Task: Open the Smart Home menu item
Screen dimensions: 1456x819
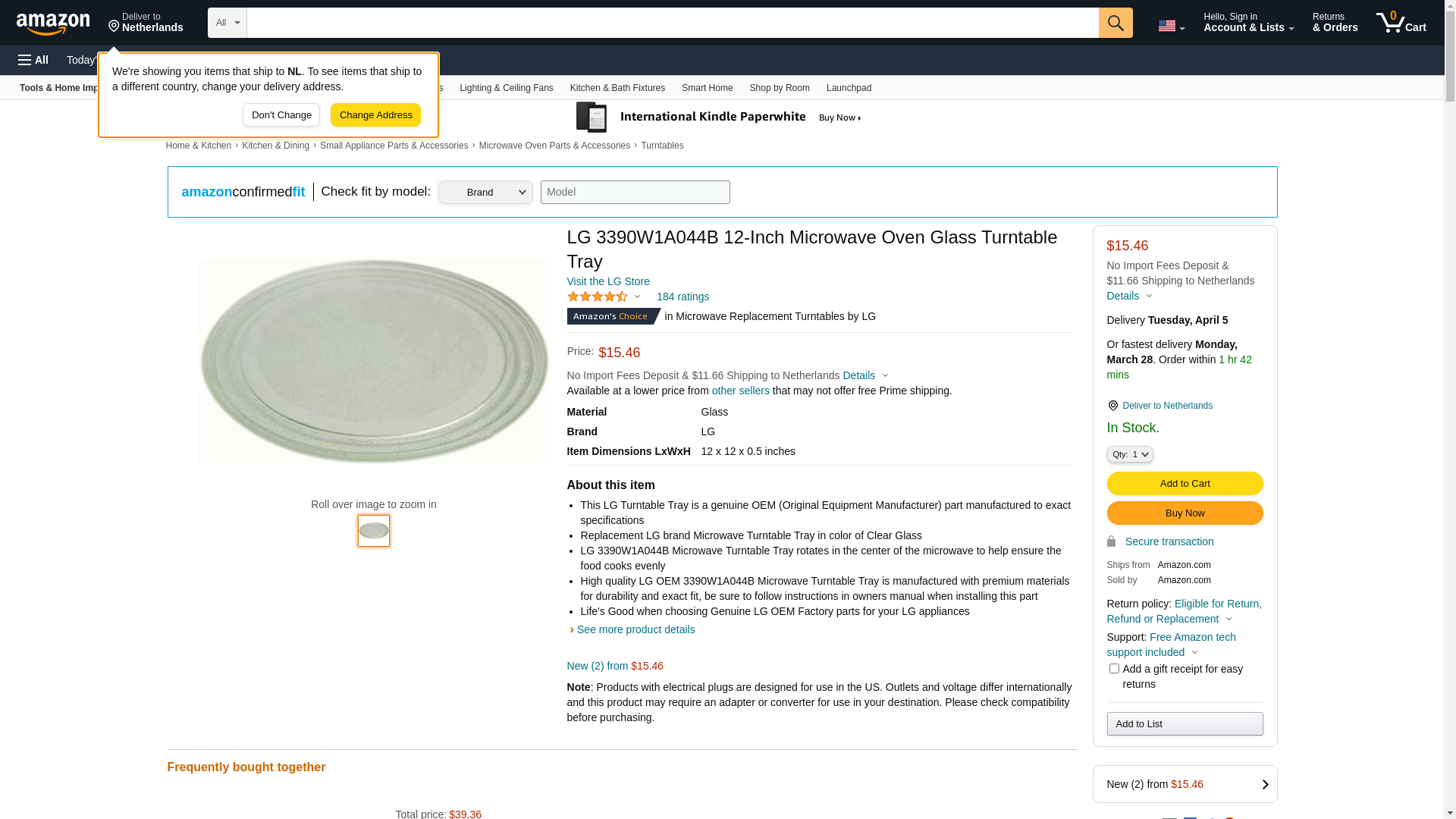Action: (x=707, y=88)
